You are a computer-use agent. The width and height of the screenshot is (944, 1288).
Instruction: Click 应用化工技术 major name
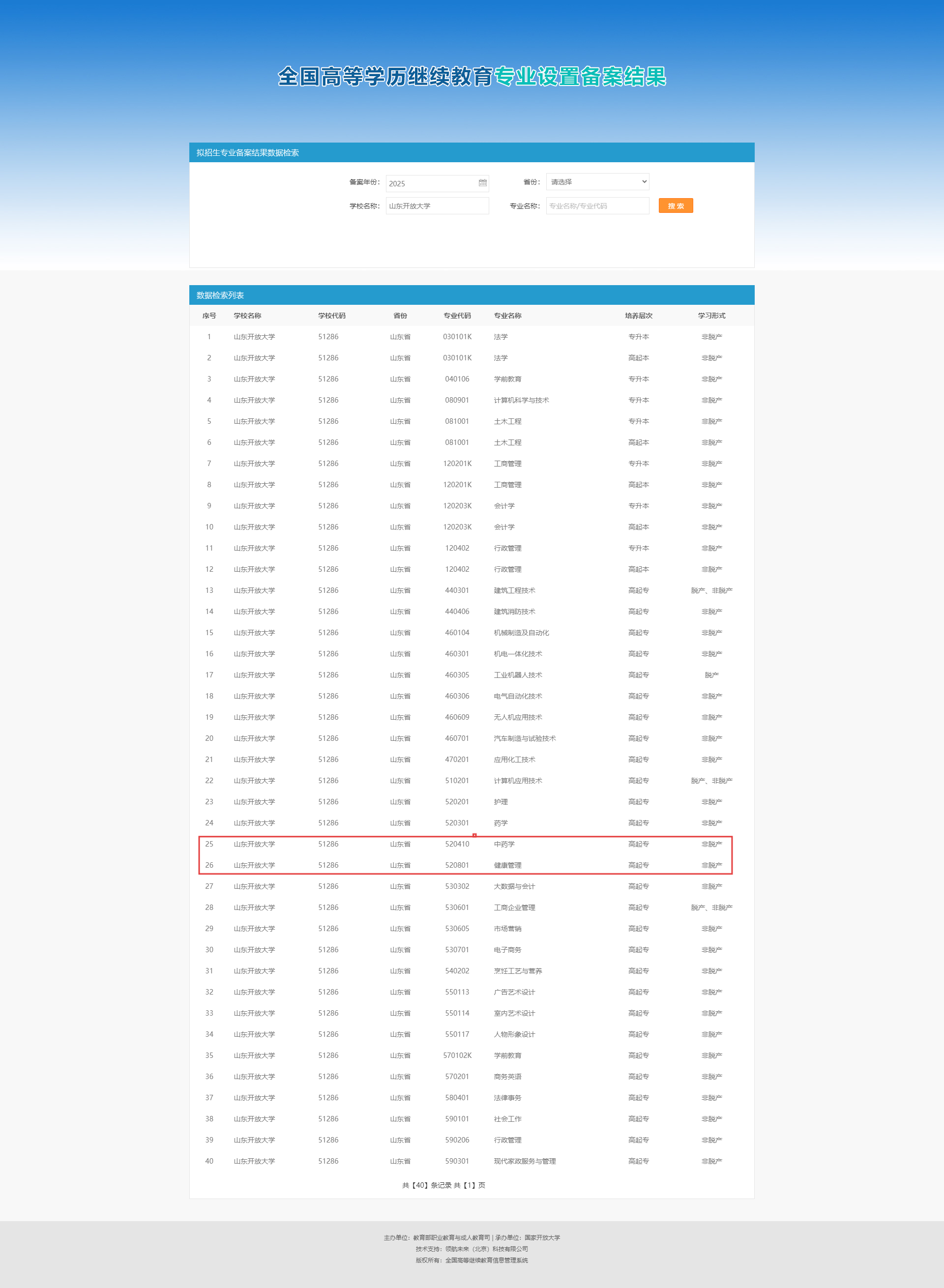click(514, 760)
